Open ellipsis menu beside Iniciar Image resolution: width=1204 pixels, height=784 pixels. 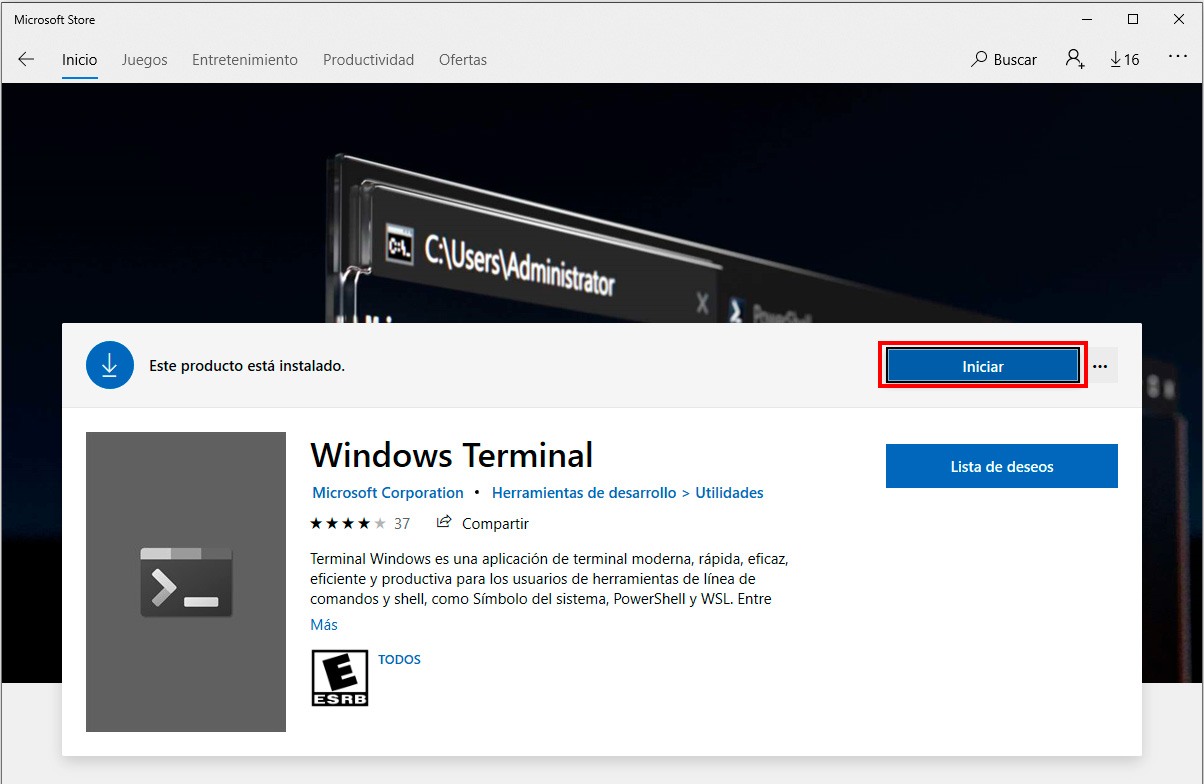[x=1100, y=366]
